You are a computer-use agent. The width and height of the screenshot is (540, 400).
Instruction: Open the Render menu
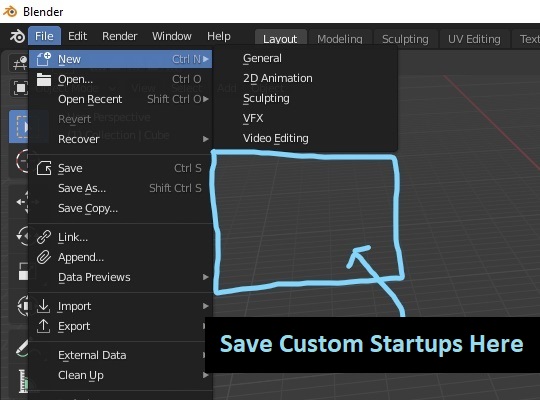120,36
